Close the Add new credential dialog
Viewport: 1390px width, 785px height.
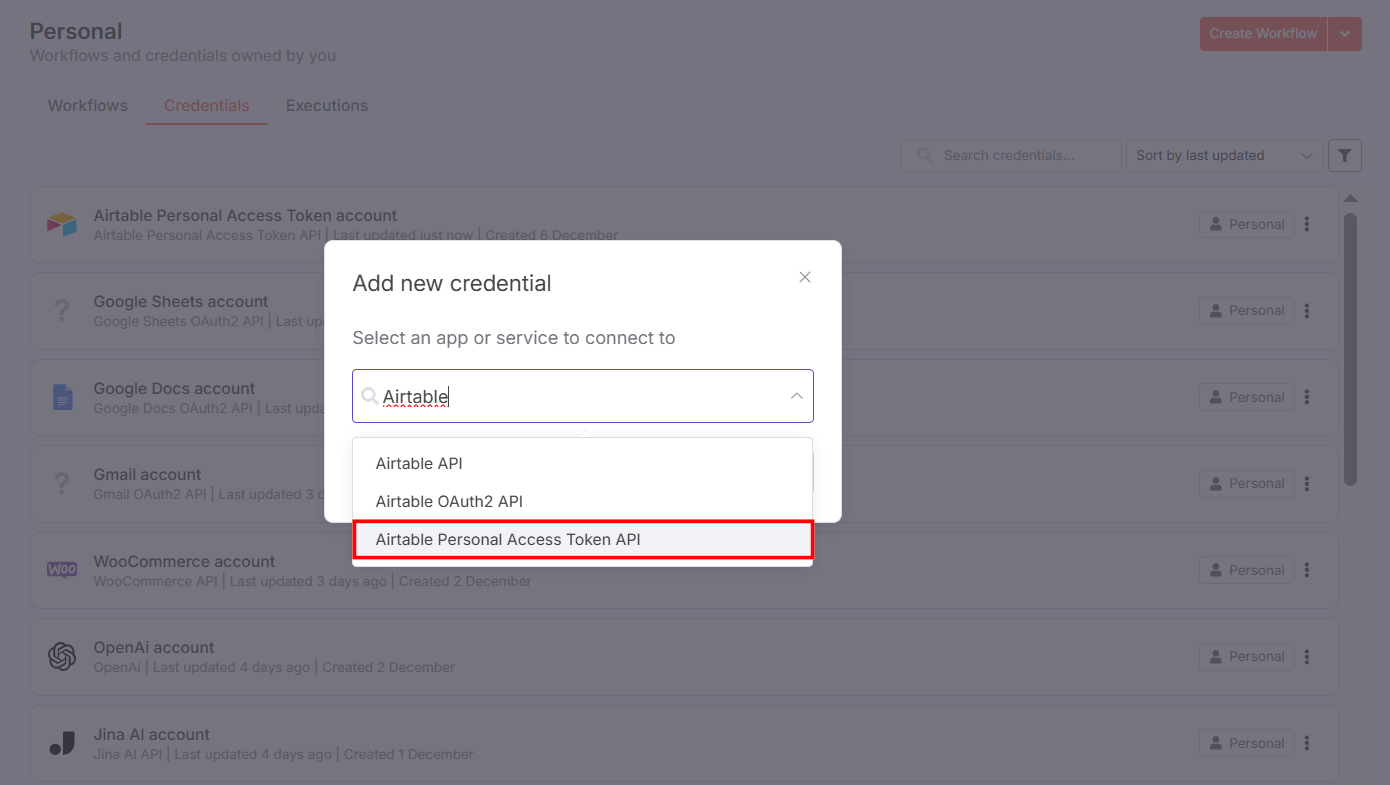(805, 277)
